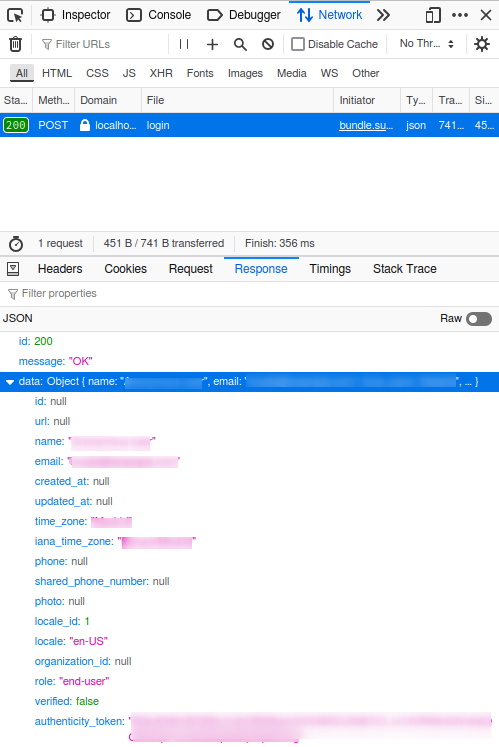This screenshot has height=747, width=499.
Task: Click the 1 request status entry
Action: click(x=61, y=243)
